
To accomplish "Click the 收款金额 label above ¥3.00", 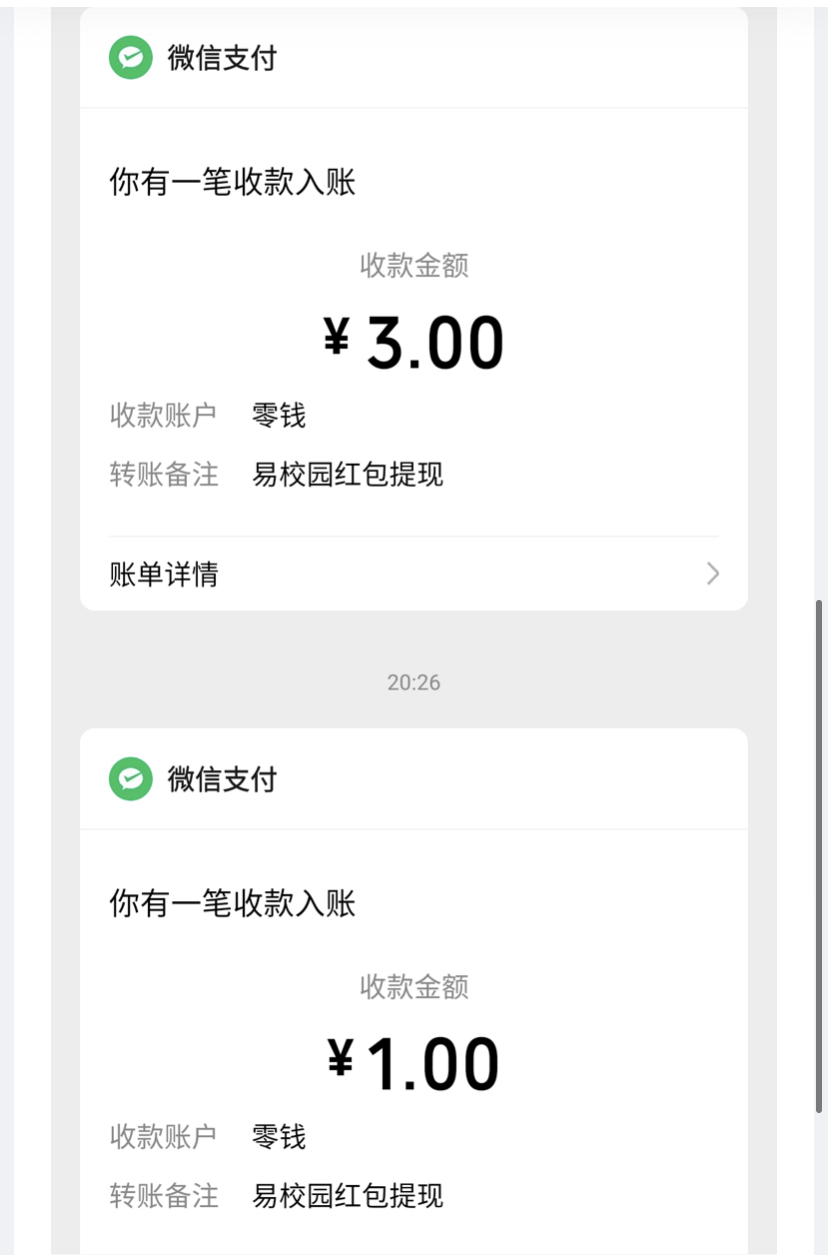I will click(x=414, y=265).
